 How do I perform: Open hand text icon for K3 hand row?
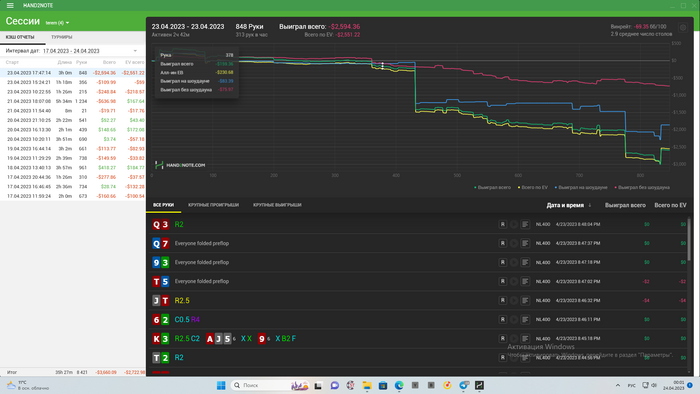(x=525, y=339)
